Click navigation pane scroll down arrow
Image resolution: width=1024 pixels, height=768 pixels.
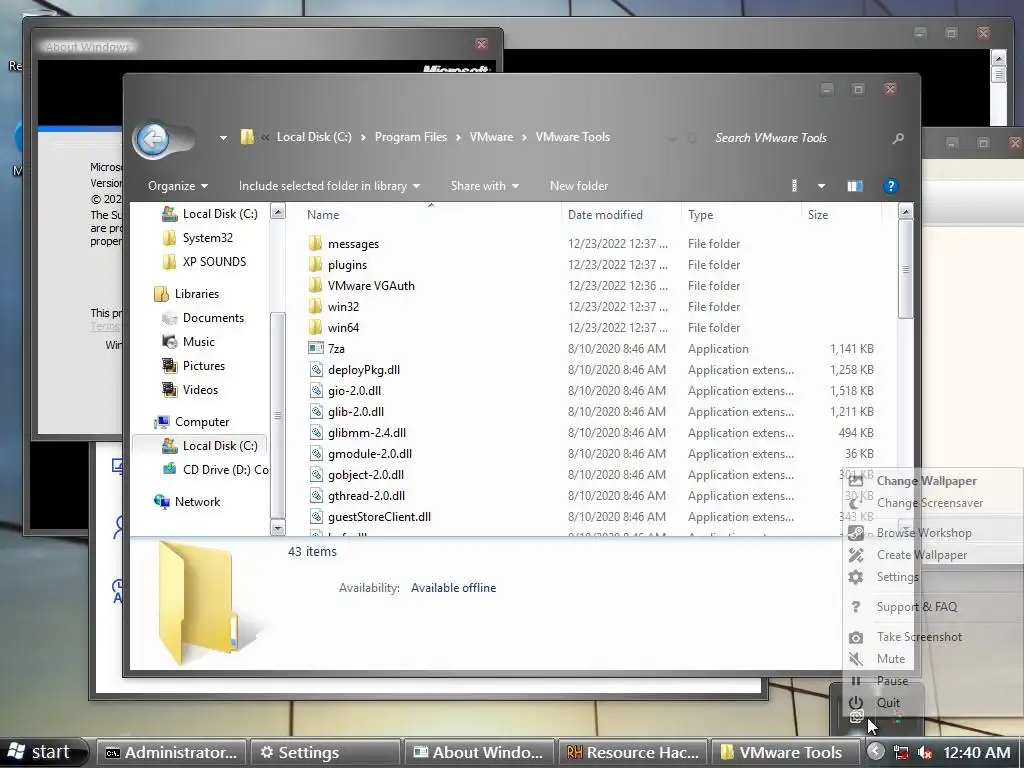[278, 528]
